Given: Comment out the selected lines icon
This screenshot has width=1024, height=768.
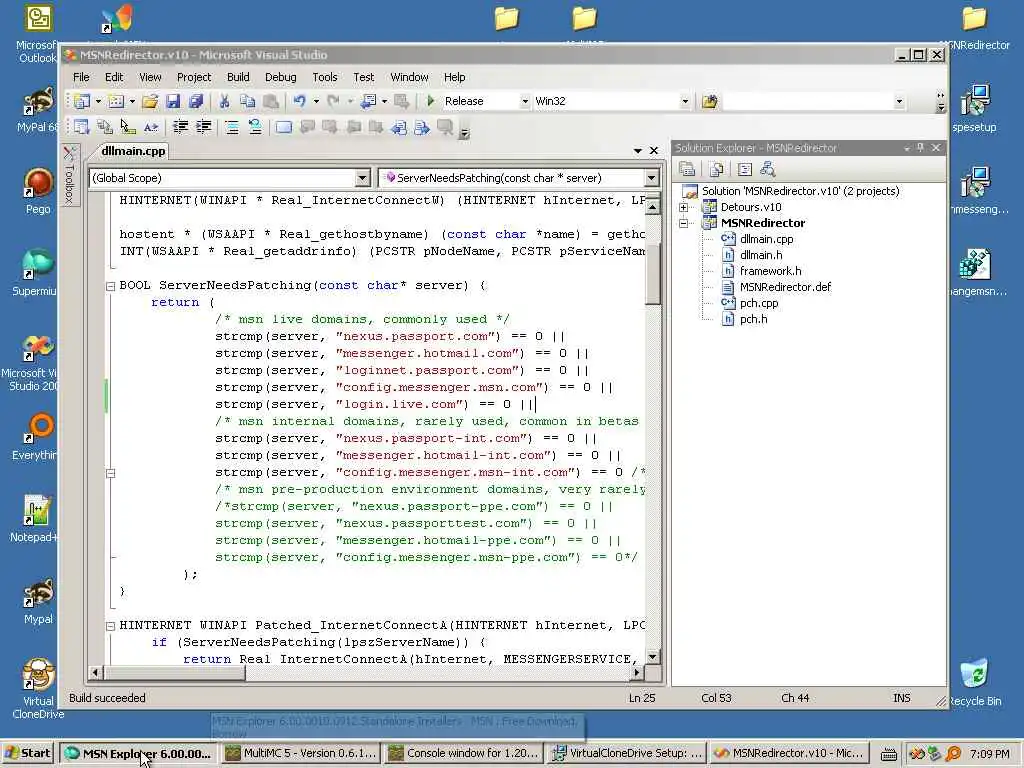Looking at the screenshot, I should click(x=232, y=127).
